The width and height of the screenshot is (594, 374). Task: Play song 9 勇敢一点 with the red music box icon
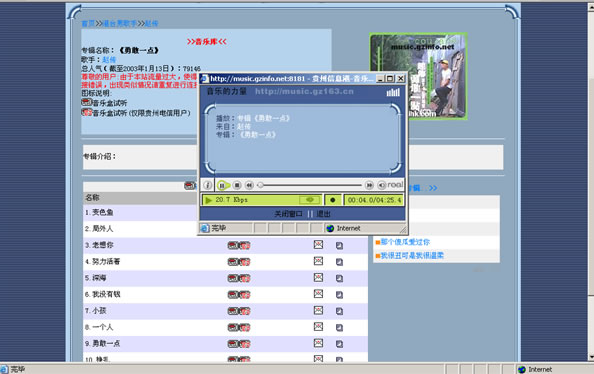point(245,344)
